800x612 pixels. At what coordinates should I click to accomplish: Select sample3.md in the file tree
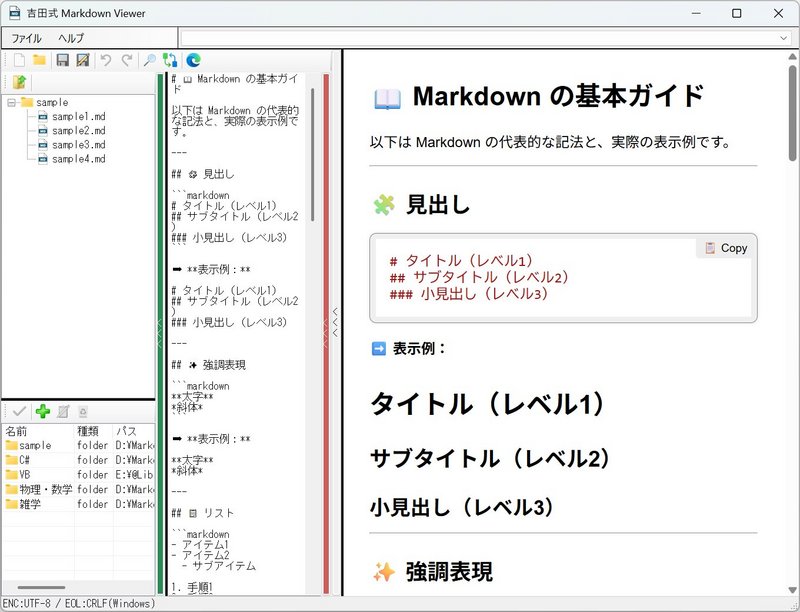tap(78, 145)
